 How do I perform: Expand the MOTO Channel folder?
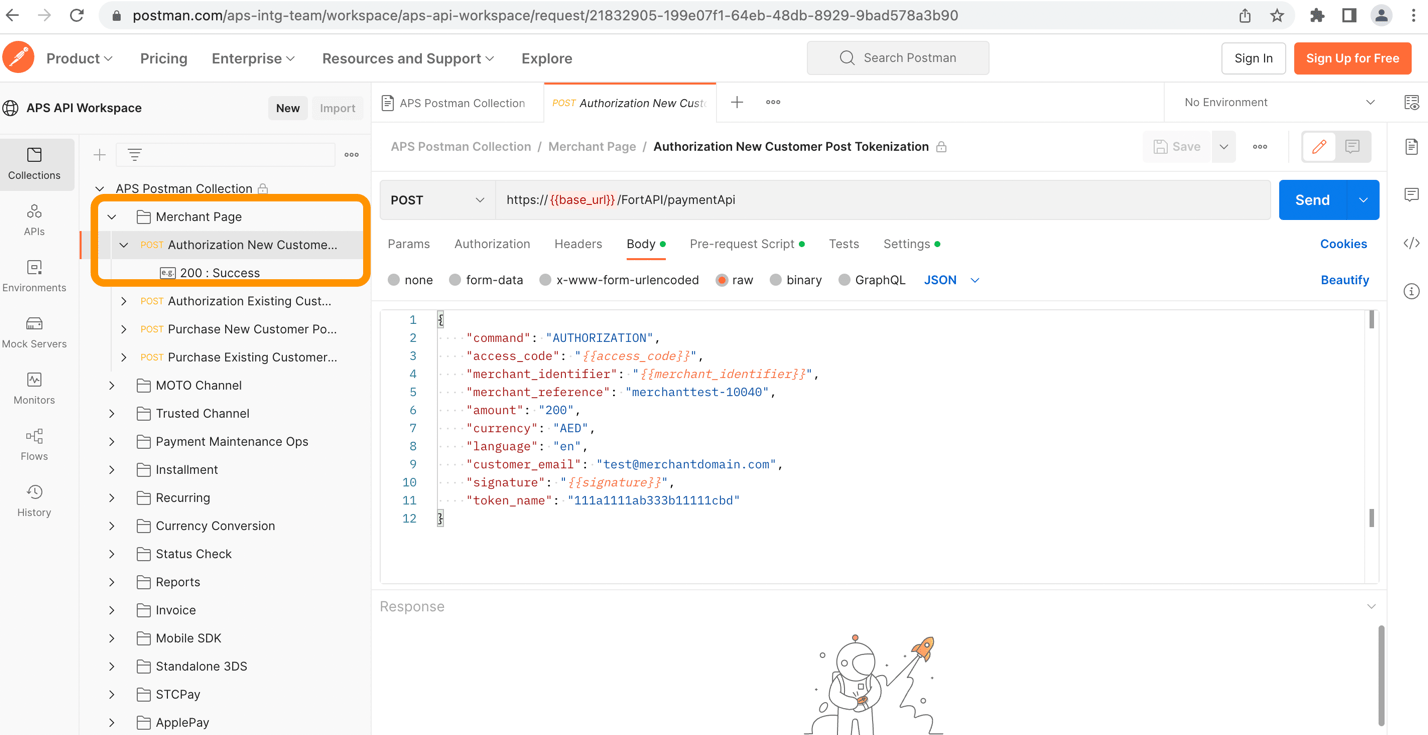112,385
